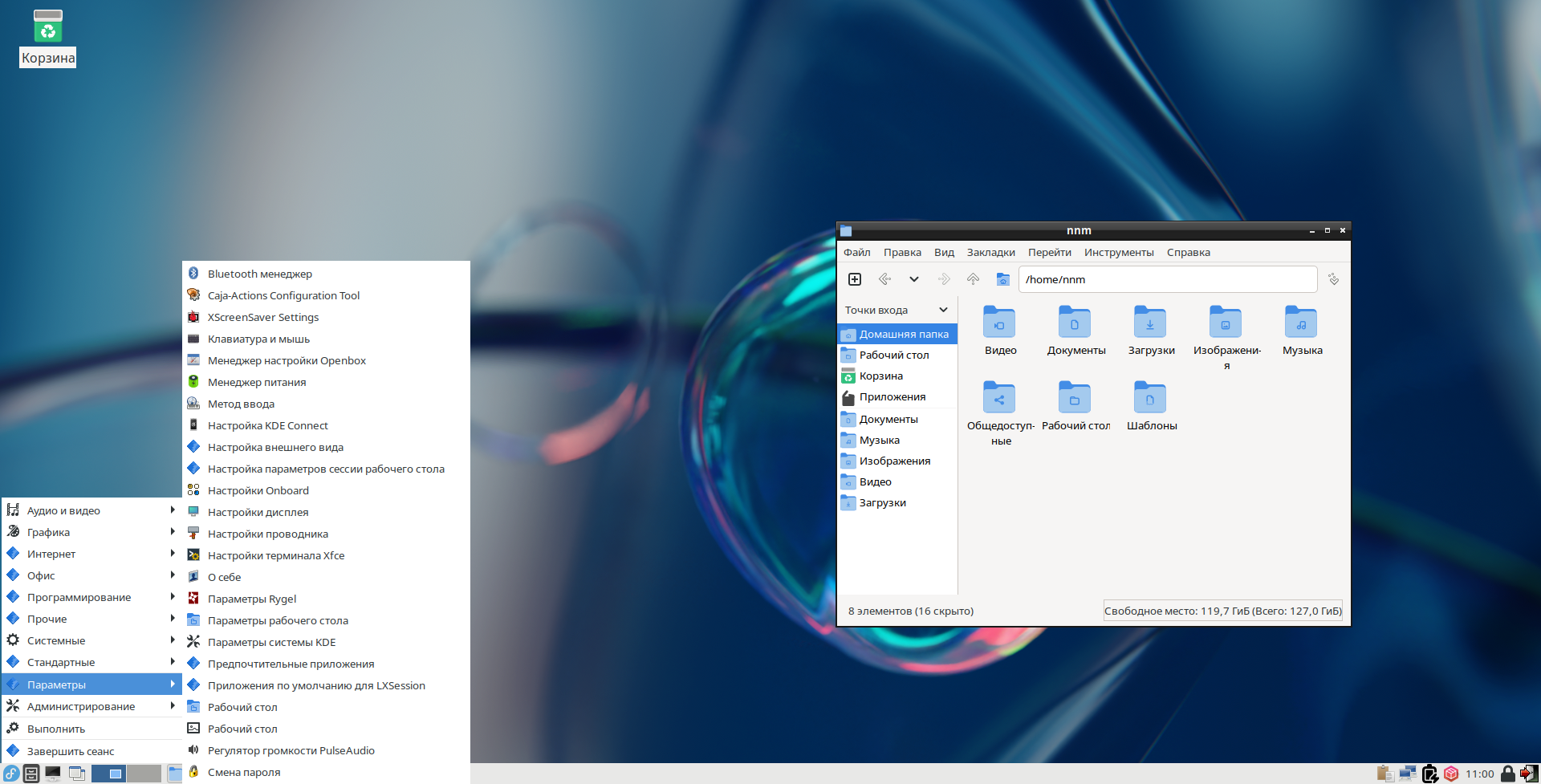Open the Корзина icon on the desktop
Screen dimensions: 1541x784
coord(47,38)
